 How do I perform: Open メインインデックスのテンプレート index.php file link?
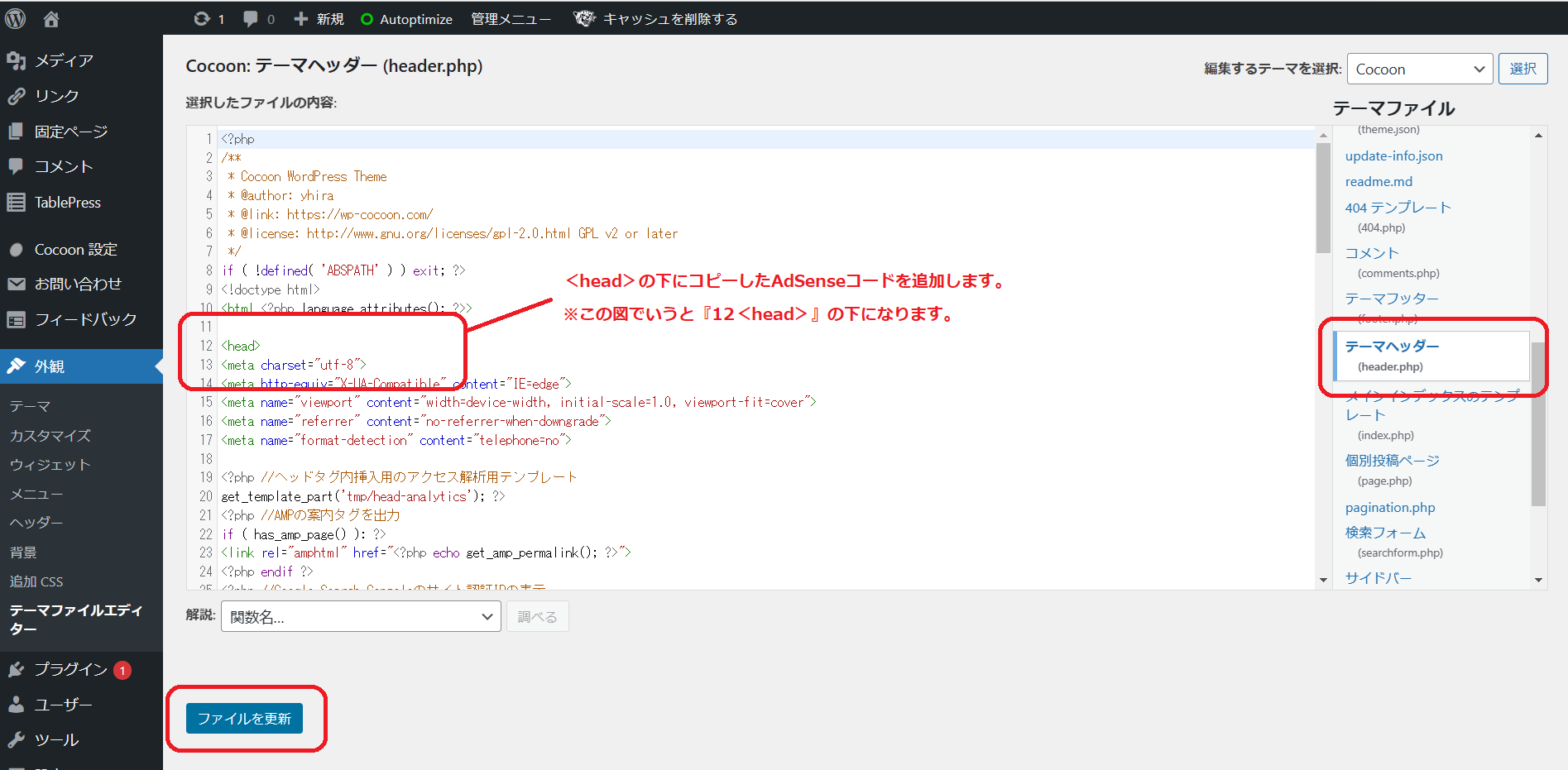pos(1431,405)
